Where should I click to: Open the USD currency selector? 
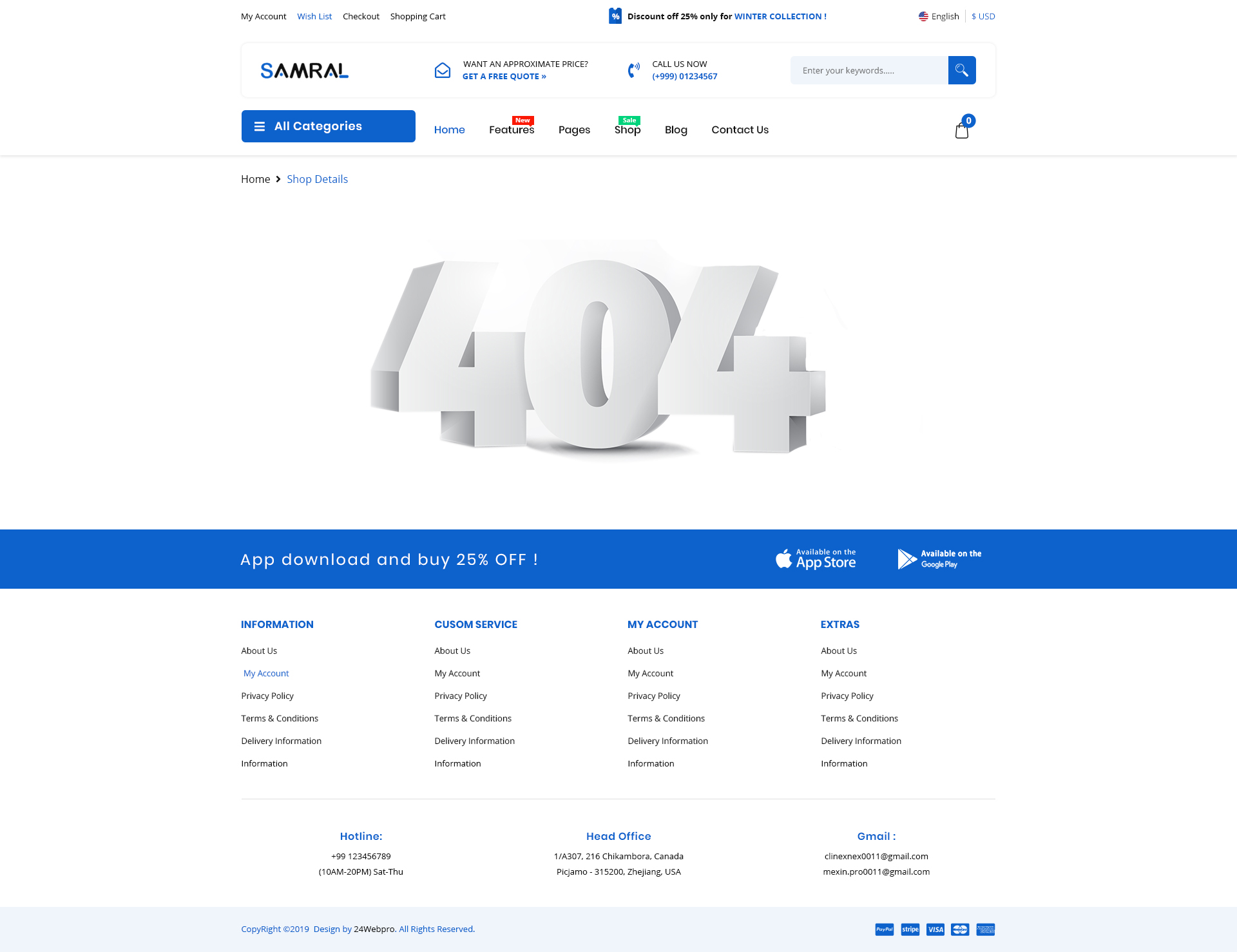click(983, 16)
